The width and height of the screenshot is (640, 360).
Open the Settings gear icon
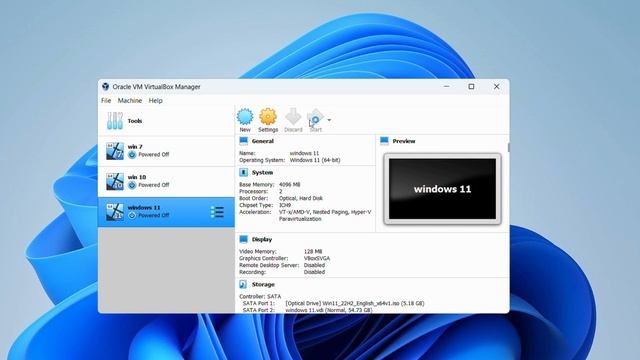click(x=268, y=117)
